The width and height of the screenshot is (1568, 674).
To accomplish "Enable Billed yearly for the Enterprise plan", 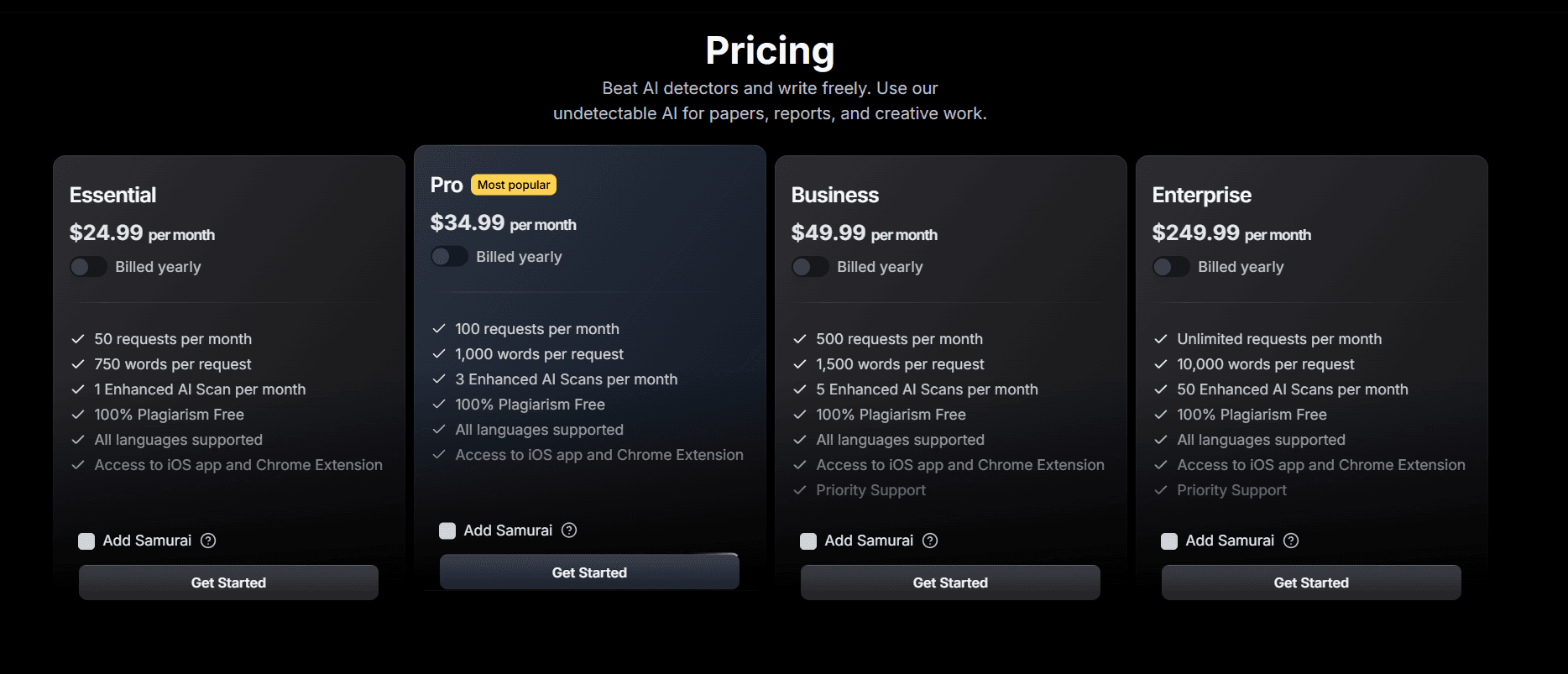I will [1171, 266].
